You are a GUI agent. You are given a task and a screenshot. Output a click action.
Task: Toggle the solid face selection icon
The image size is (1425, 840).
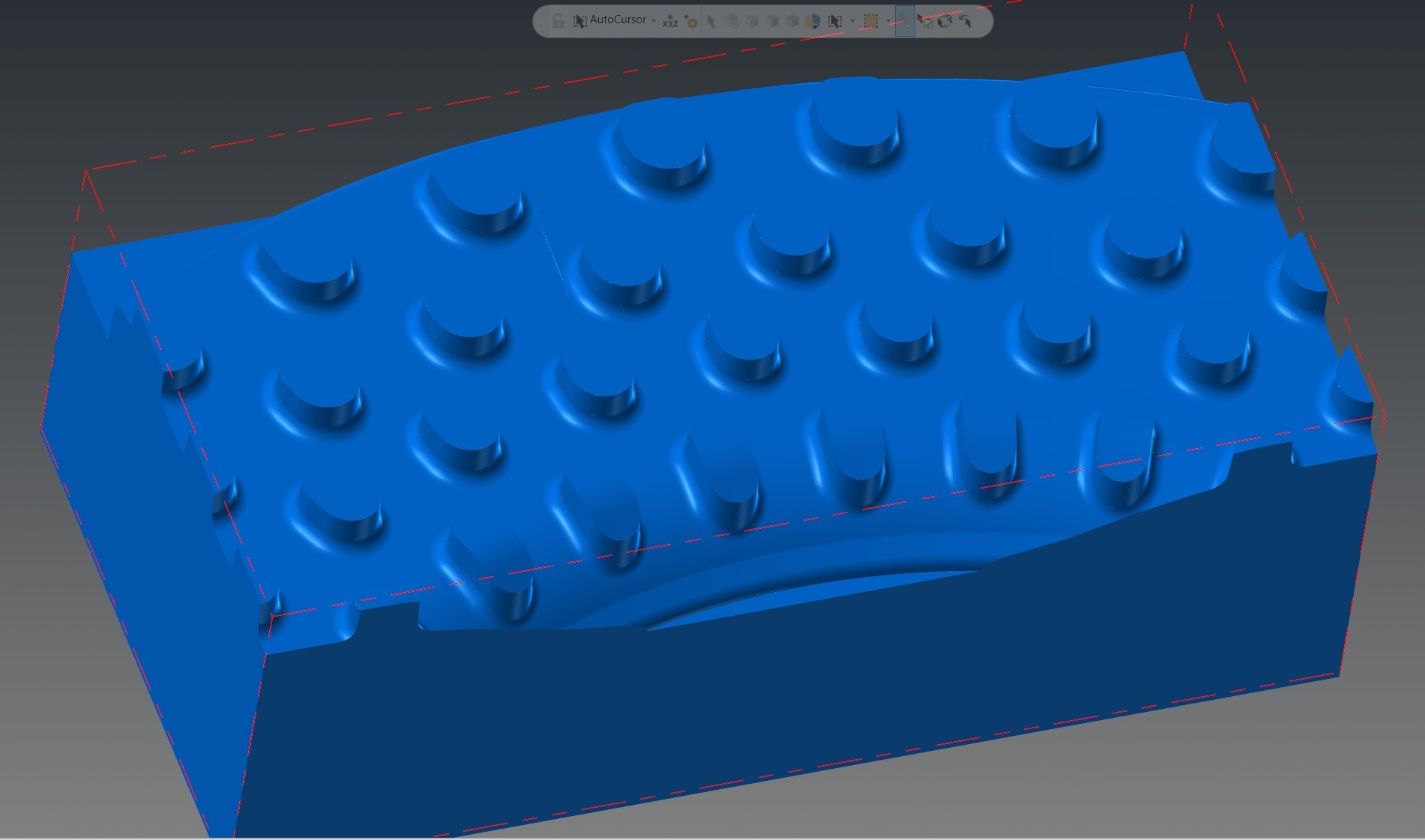click(x=772, y=22)
